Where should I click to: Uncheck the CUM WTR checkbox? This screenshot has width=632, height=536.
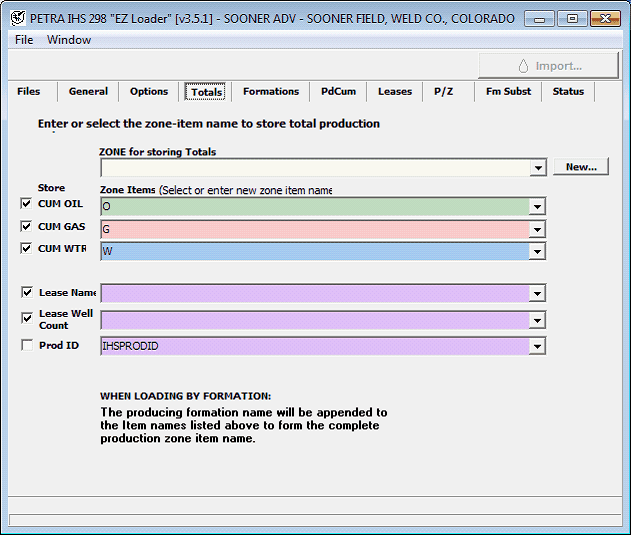click(27, 248)
